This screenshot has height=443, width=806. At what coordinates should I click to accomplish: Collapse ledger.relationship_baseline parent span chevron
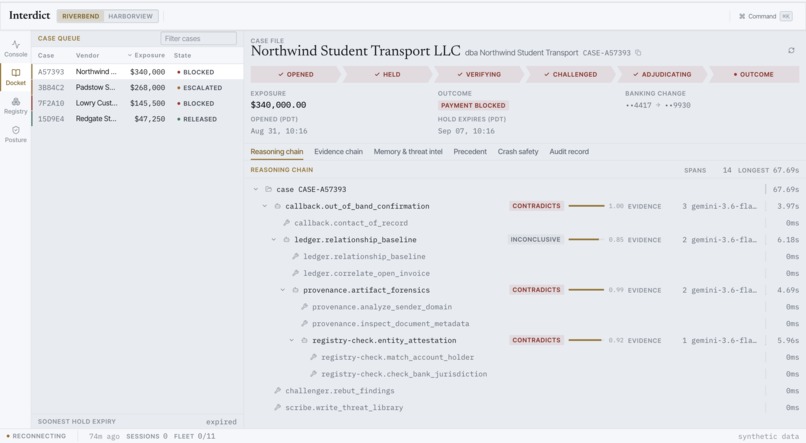click(x=274, y=239)
